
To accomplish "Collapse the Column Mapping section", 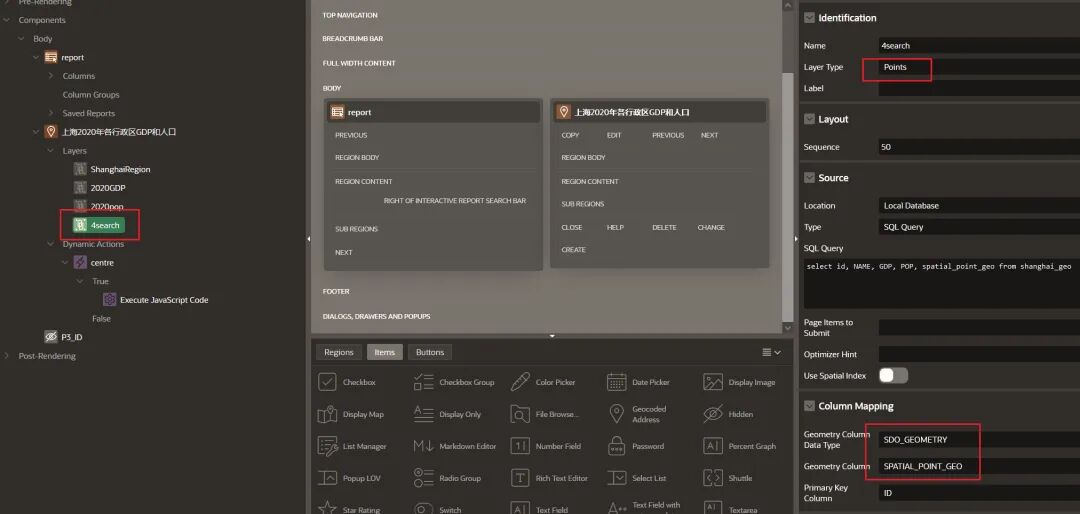I will click(809, 407).
